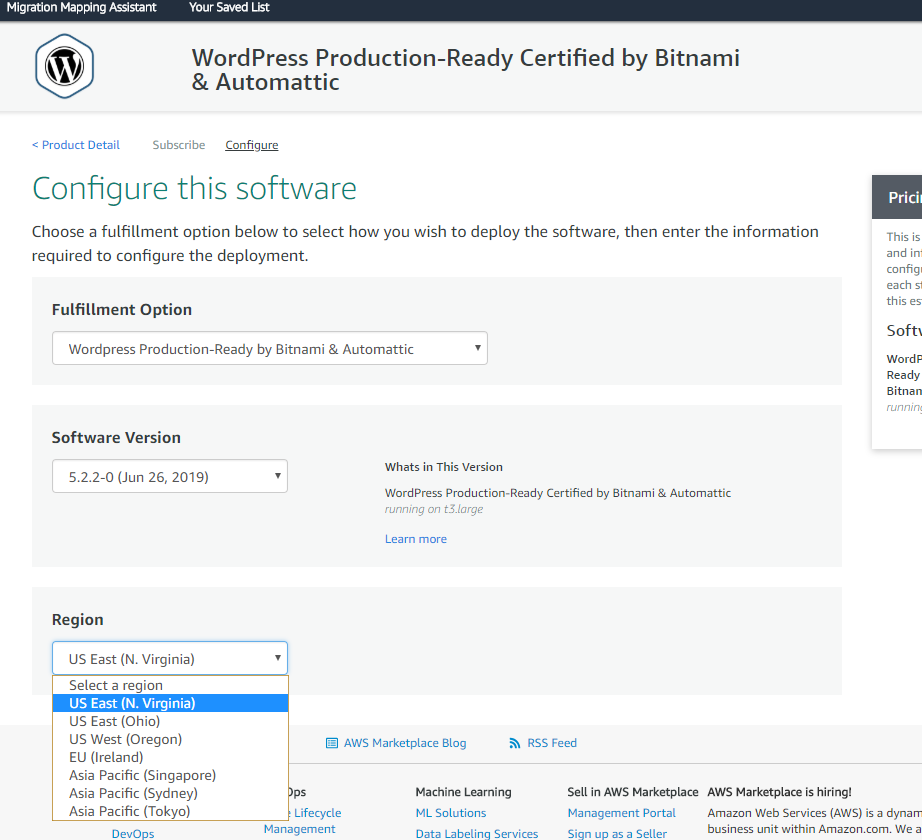Open the DevOps footer link
The image size is (922, 840).
point(133,834)
